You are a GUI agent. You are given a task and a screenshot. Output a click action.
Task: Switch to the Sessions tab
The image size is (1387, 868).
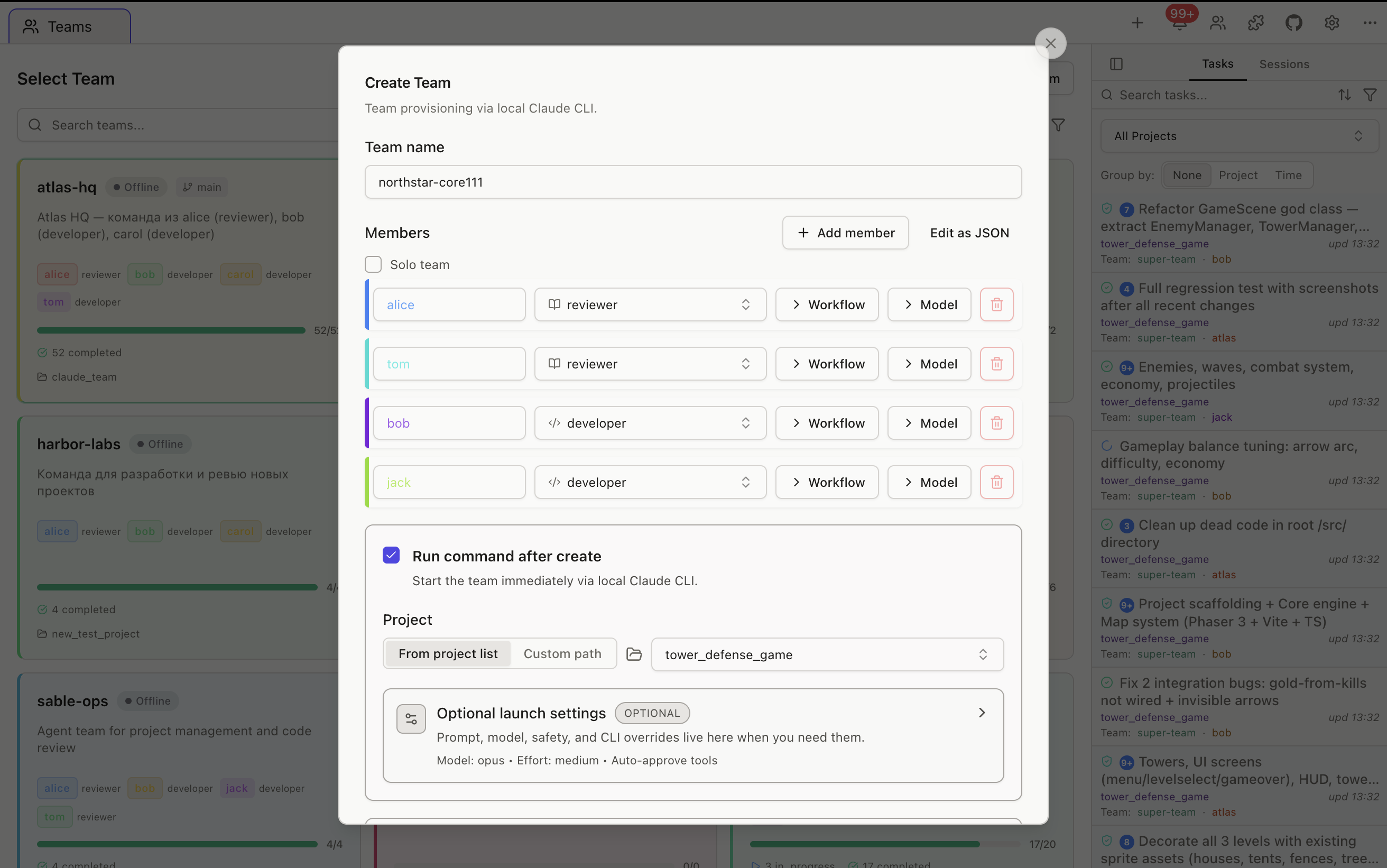pyautogui.click(x=1284, y=64)
